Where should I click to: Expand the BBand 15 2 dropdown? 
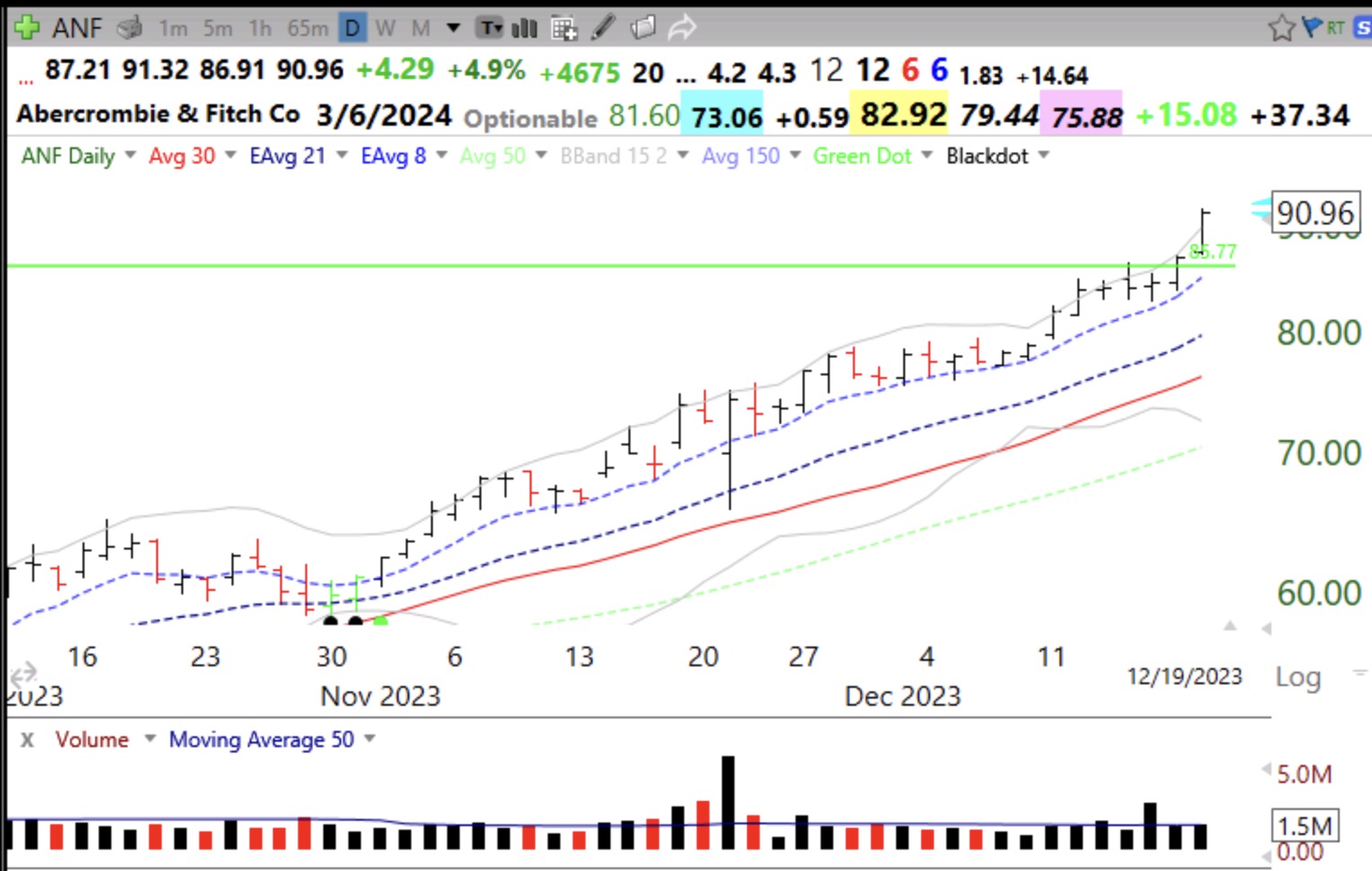coord(682,155)
